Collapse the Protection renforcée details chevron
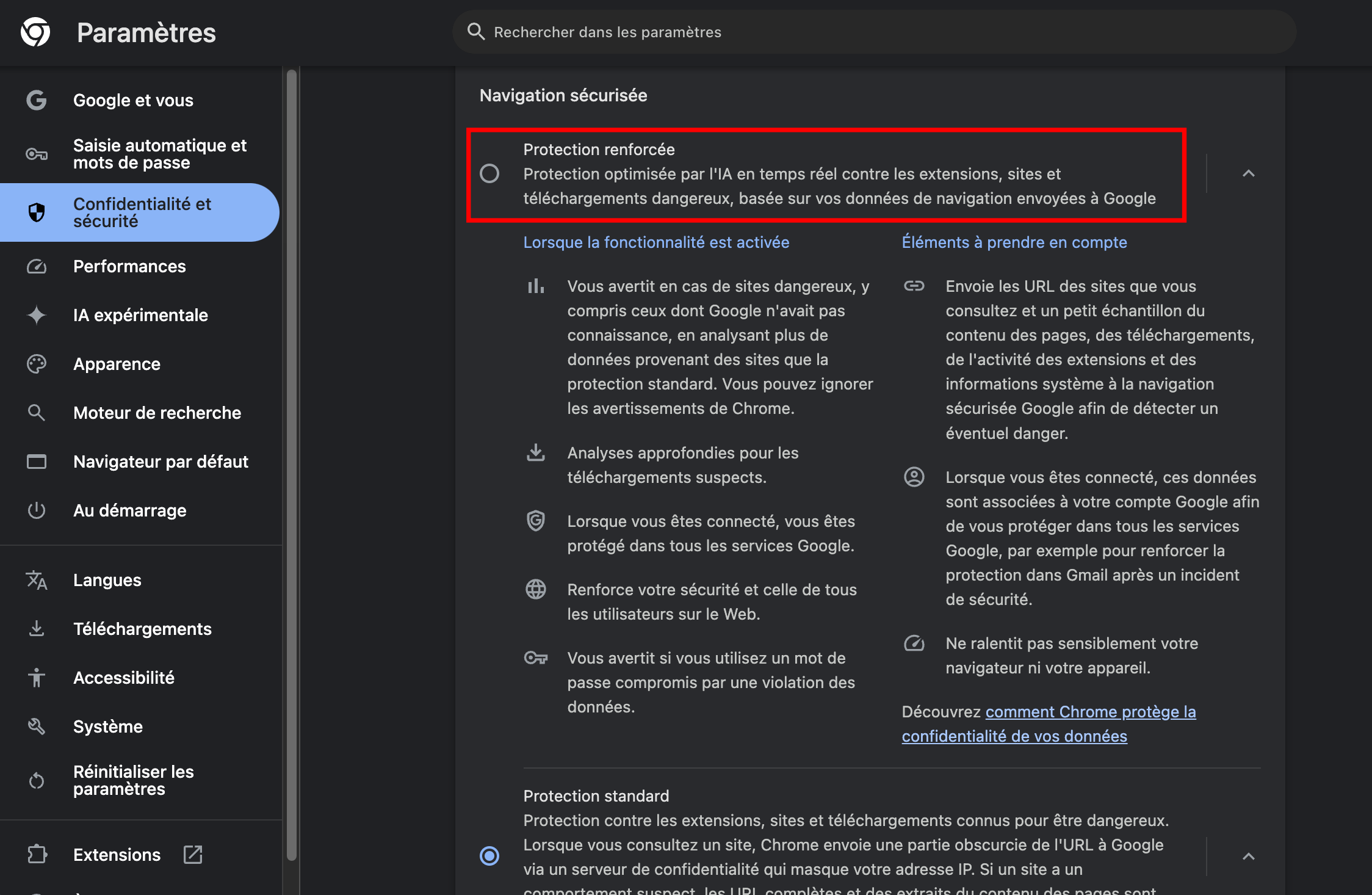The width and height of the screenshot is (1372, 895). 1249,174
